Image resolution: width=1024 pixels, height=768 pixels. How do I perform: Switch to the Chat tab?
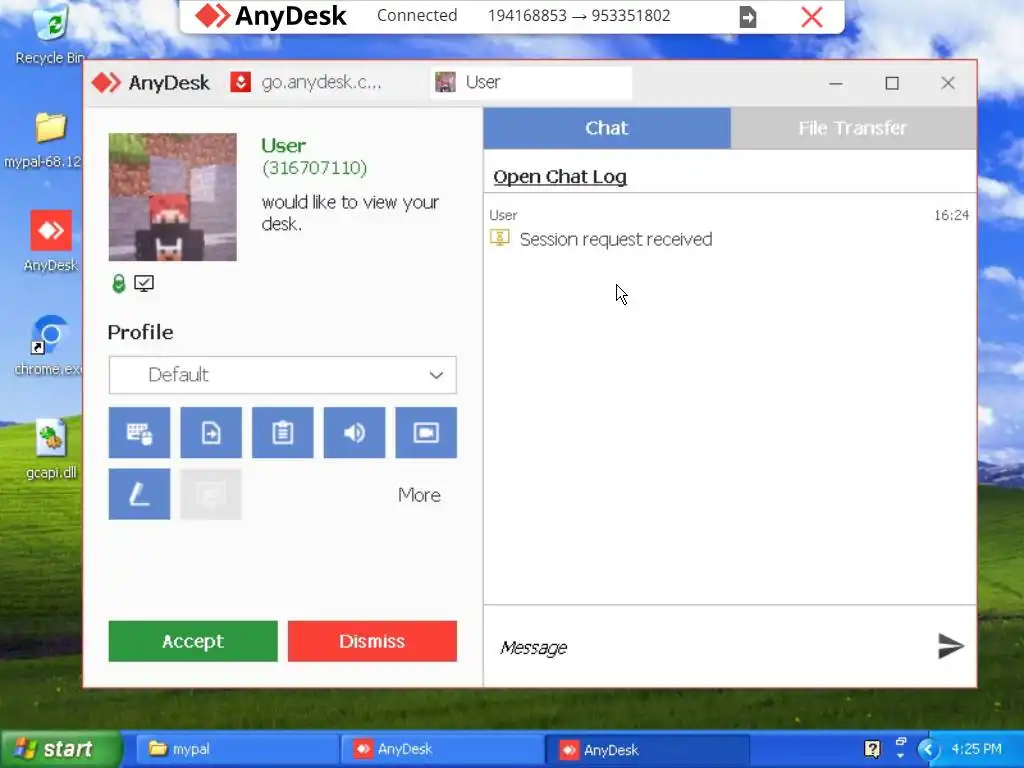(607, 128)
